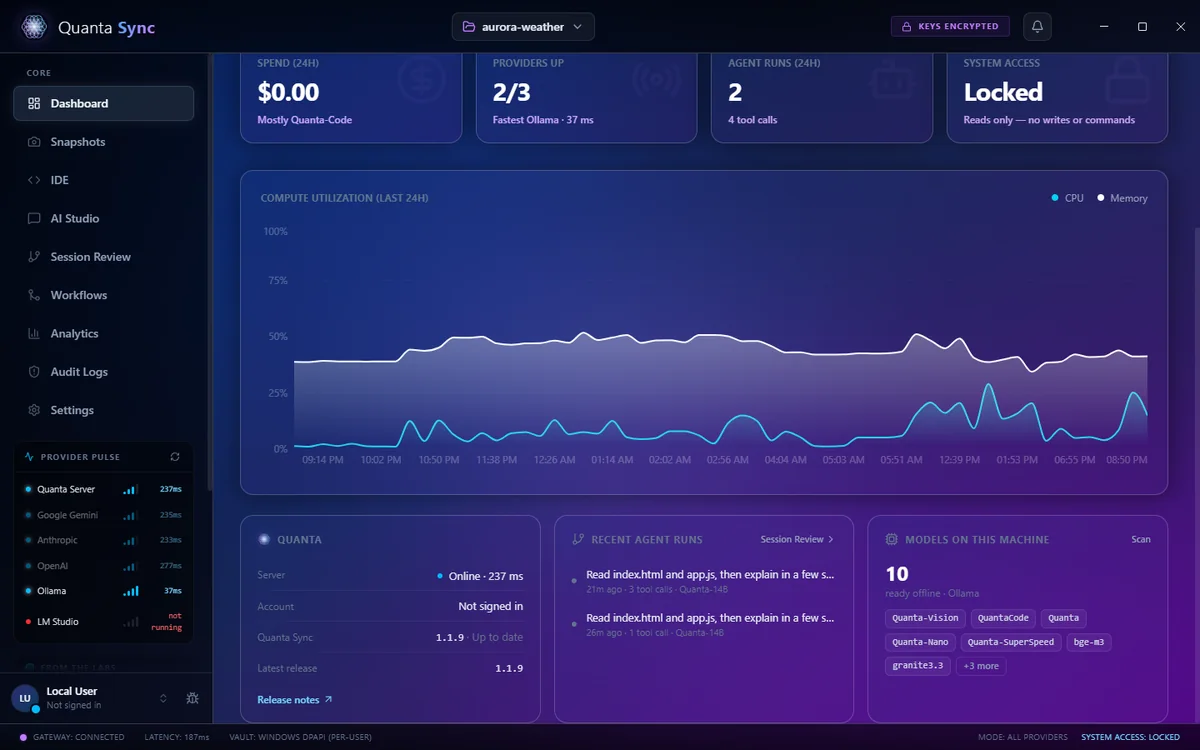Click 'Gateway: Connected' in status bar
The width and height of the screenshot is (1200, 750).
(72, 737)
